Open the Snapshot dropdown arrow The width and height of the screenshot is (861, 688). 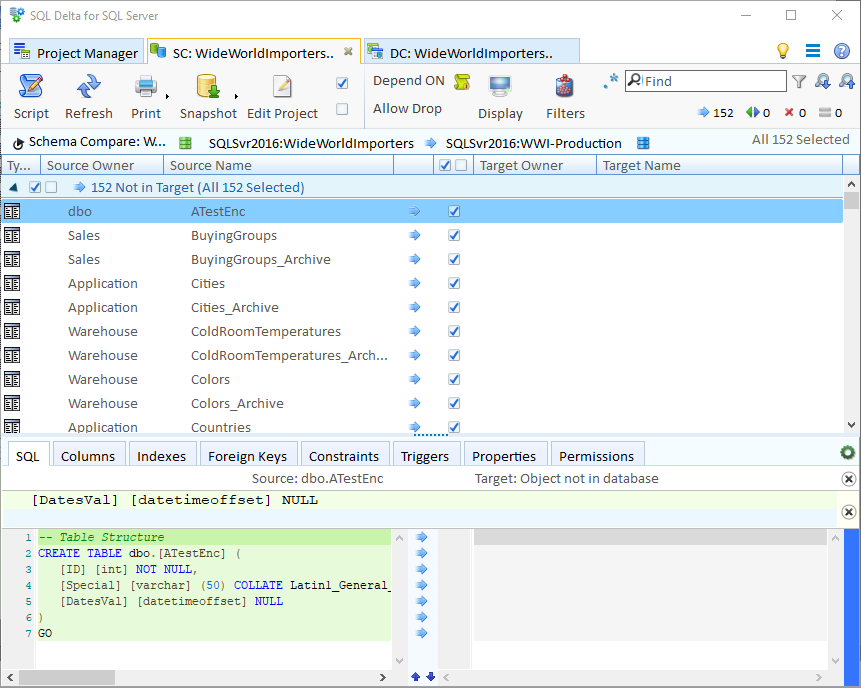(x=236, y=97)
